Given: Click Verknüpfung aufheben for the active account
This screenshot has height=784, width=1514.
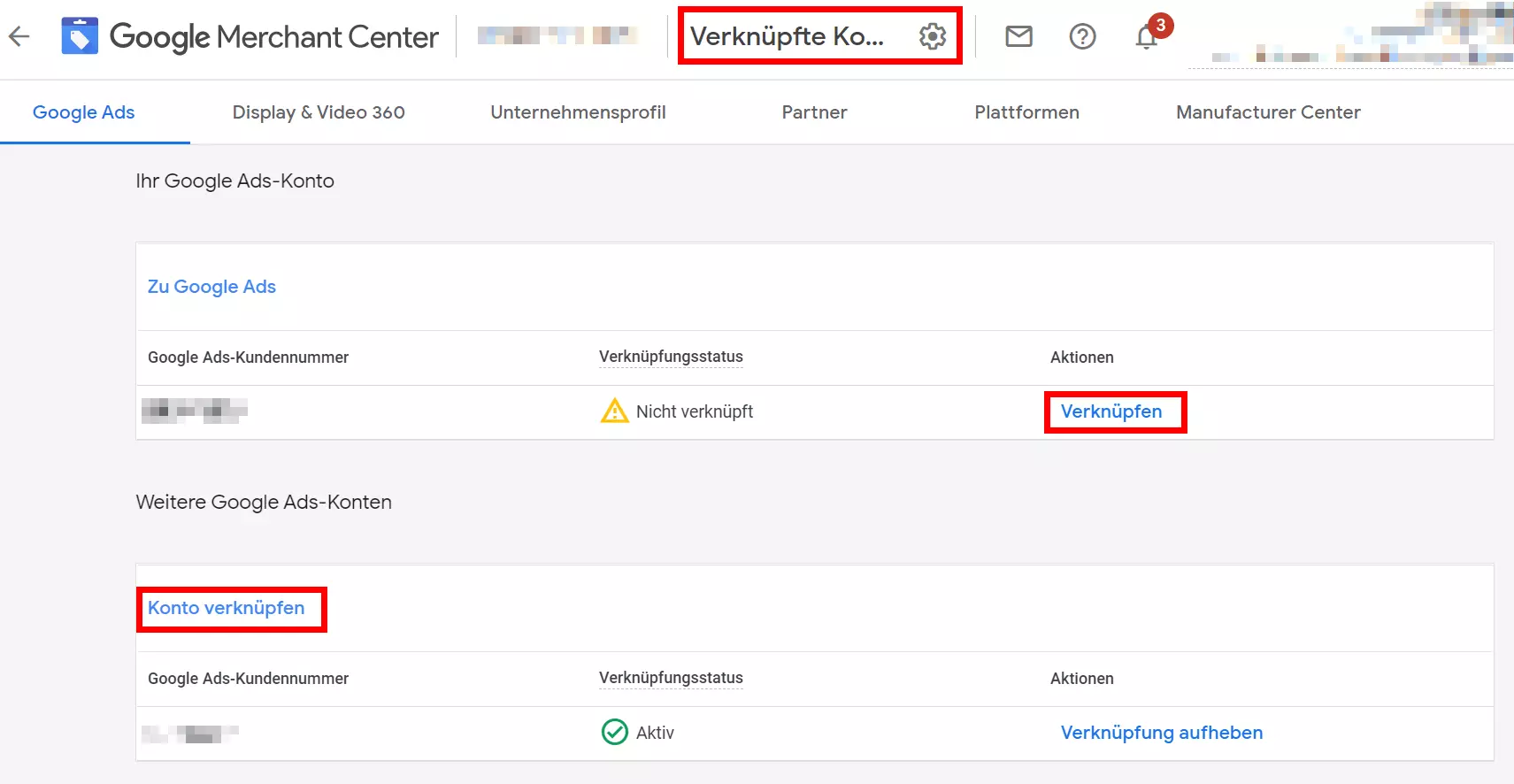Looking at the screenshot, I should tap(1162, 733).
